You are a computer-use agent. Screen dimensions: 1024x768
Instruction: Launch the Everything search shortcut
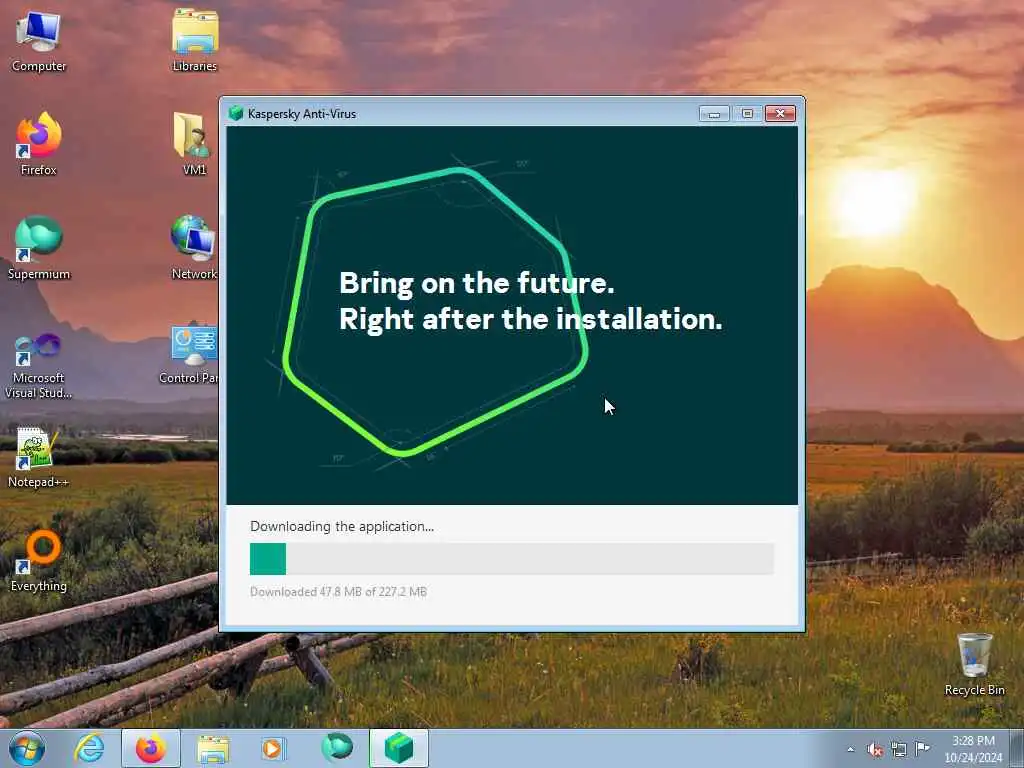pos(39,560)
